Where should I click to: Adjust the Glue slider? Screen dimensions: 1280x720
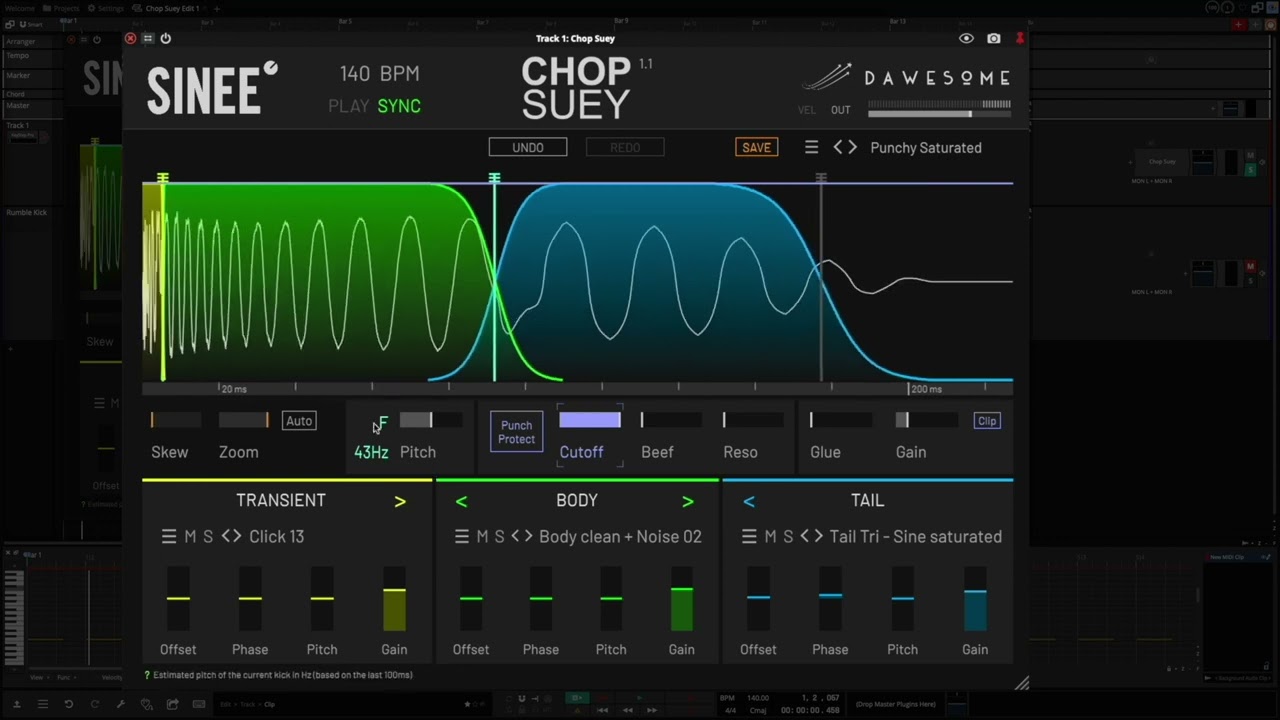pos(840,420)
